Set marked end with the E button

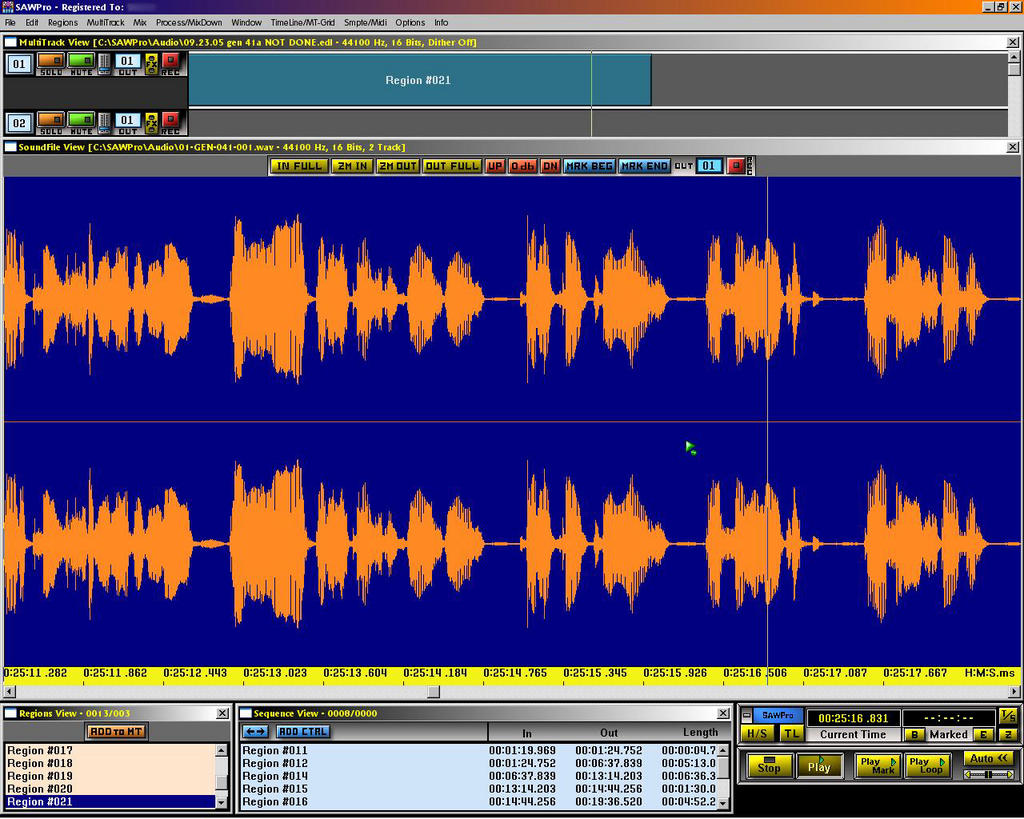[982, 735]
